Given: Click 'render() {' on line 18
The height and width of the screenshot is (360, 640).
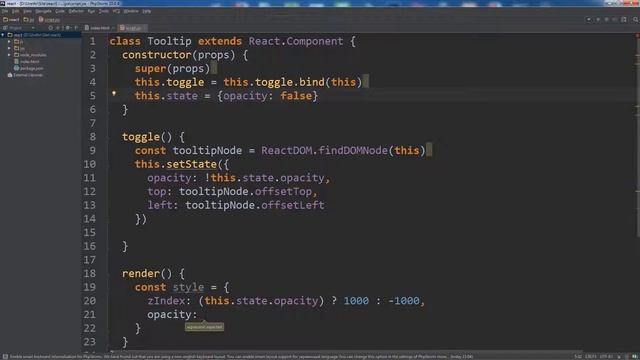Looking at the screenshot, I should point(153,273).
